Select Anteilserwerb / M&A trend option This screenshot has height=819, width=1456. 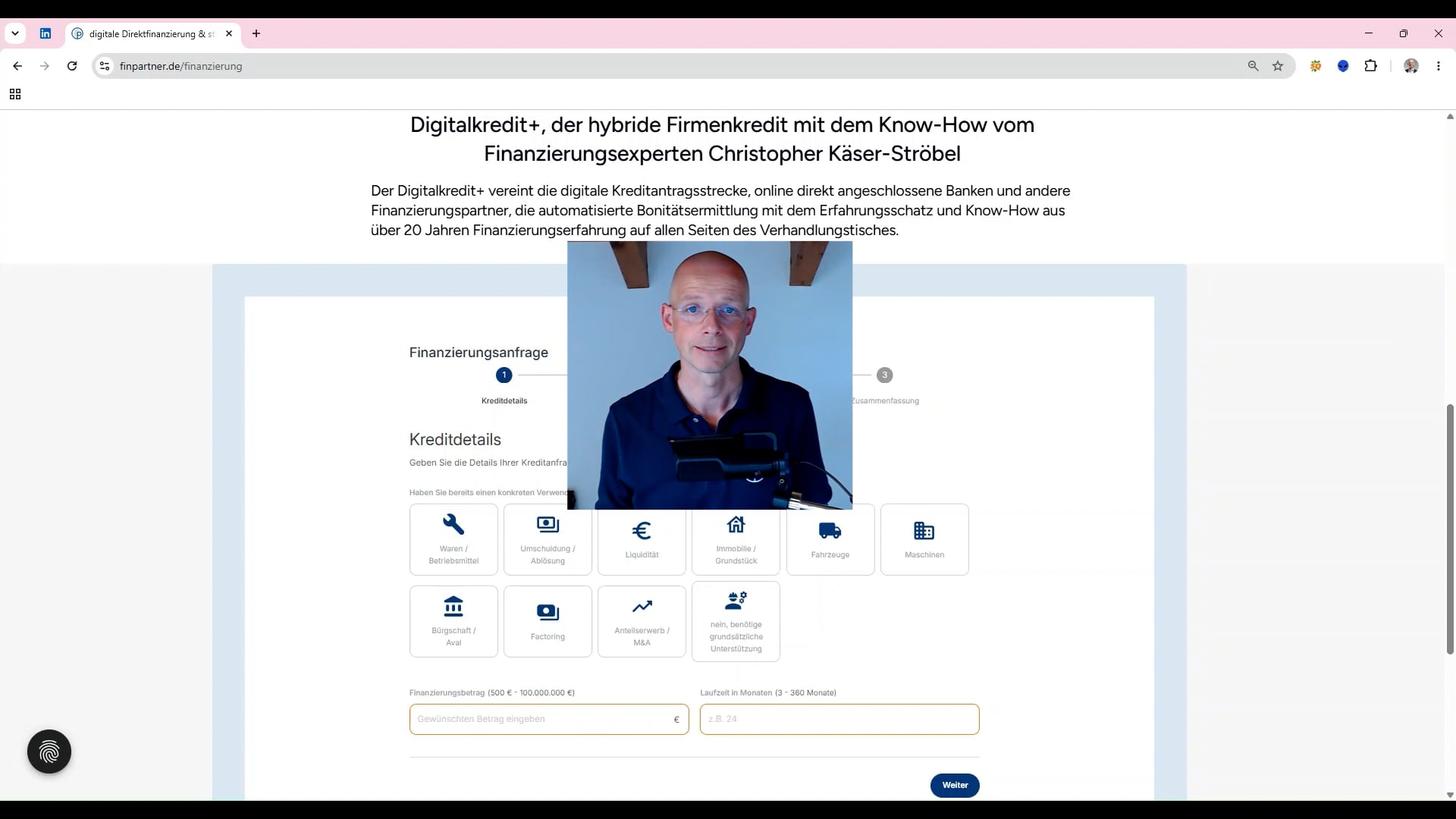point(642,621)
